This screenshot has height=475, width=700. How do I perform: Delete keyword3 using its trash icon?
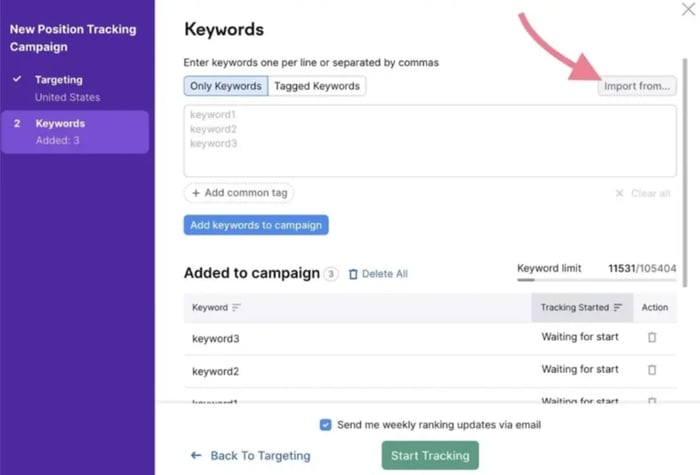pyautogui.click(x=652, y=338)
